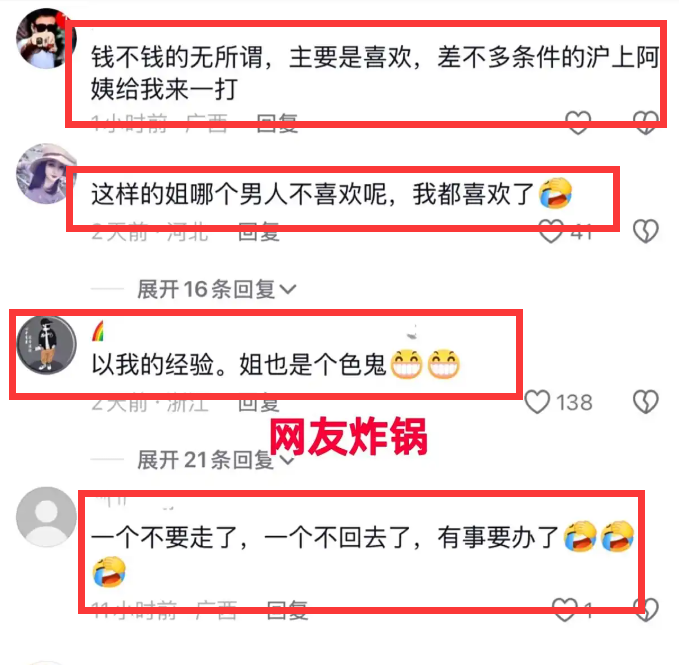Image resolution: width=679 pixels, height=665 pixels.
Task: Reply to the bottom 11小时前 comment
Action: click(287, 610)
